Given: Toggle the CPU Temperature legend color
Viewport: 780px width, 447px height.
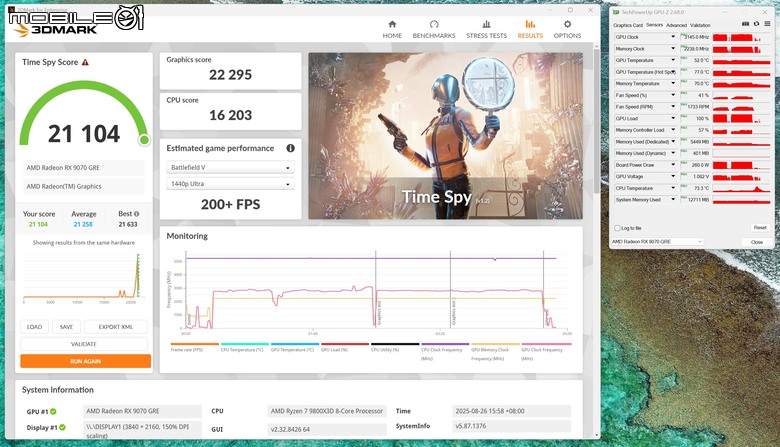Looking at the screenshot, I should (x=245, y=344).
